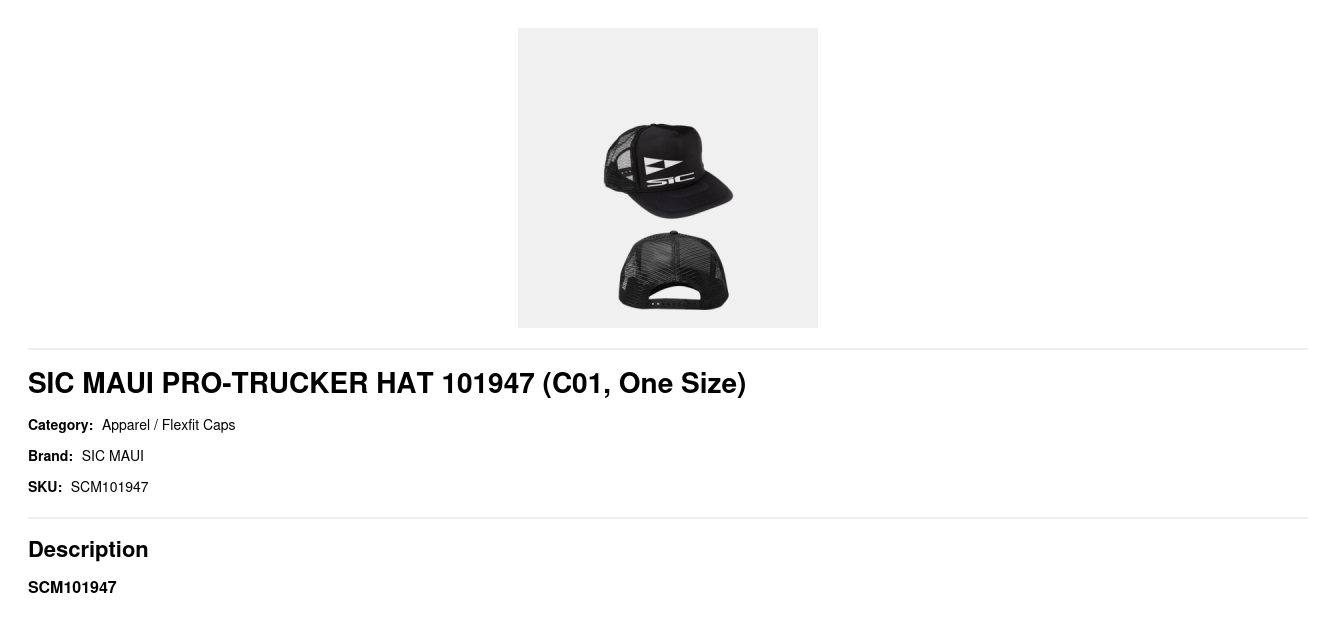Click the slash between Apparel and Flexfit
1328x627 pixels.
[x=156, y=425]
